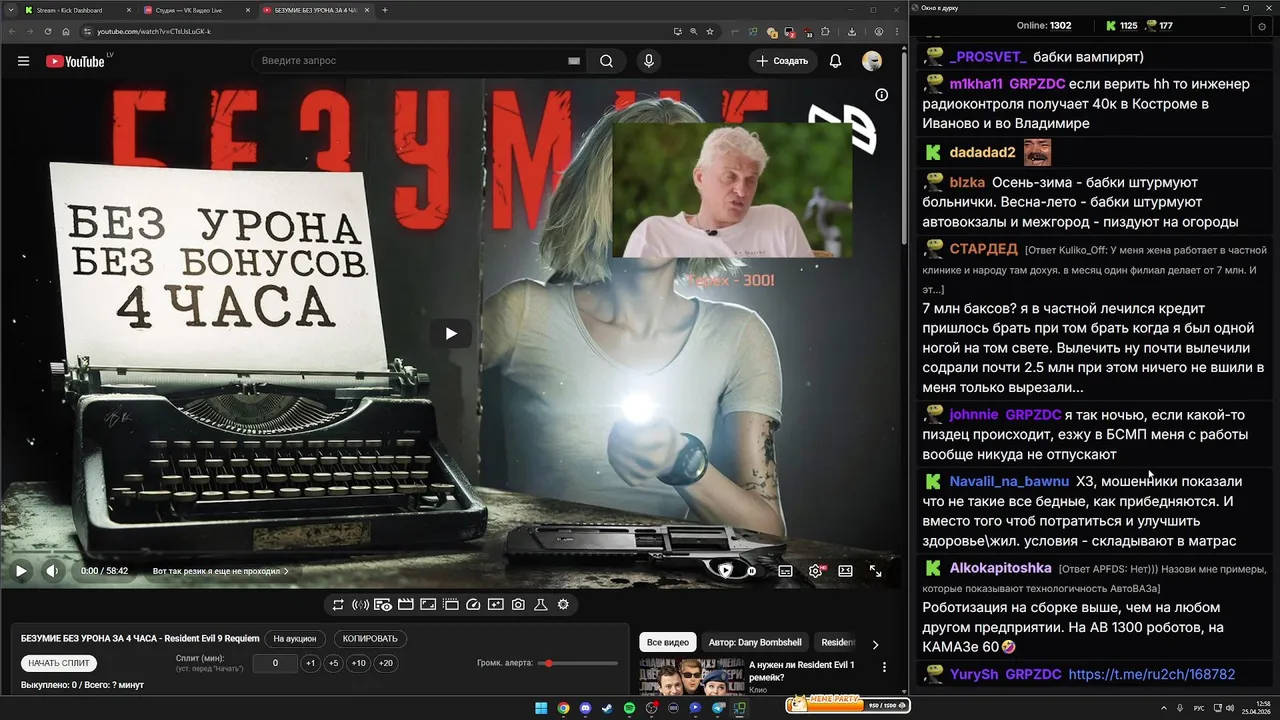The image size is (1280, 720).
Task: Click the picture frame icon in extension toolbar
Action: (428, 604)
